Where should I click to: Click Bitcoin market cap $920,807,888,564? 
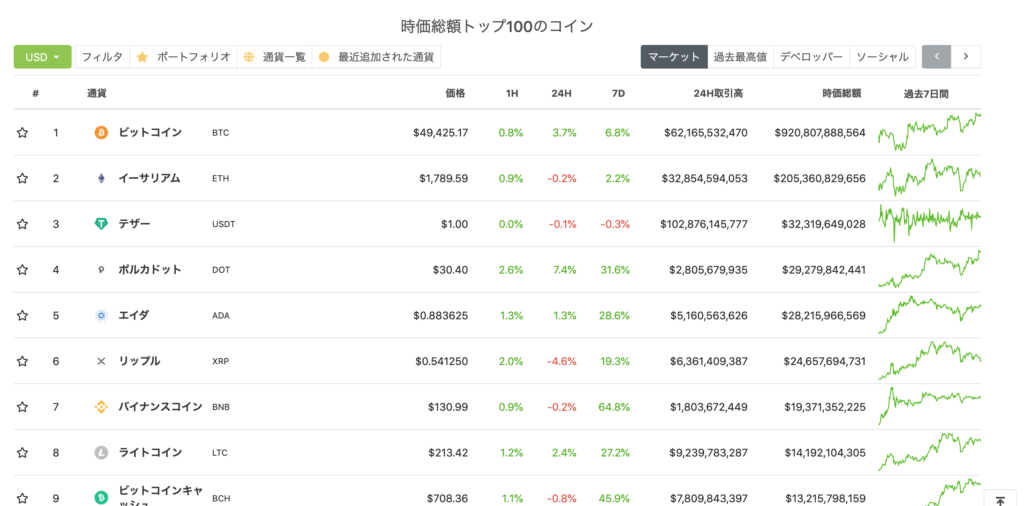pos(820,133)
